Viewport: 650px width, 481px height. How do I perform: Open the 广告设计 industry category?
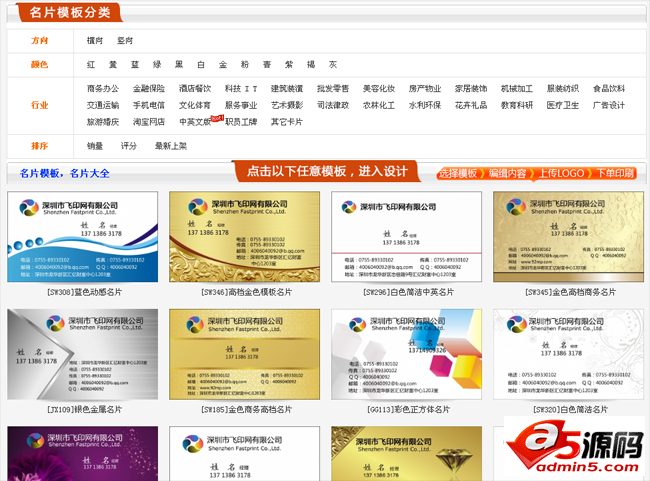coord(609,105)
